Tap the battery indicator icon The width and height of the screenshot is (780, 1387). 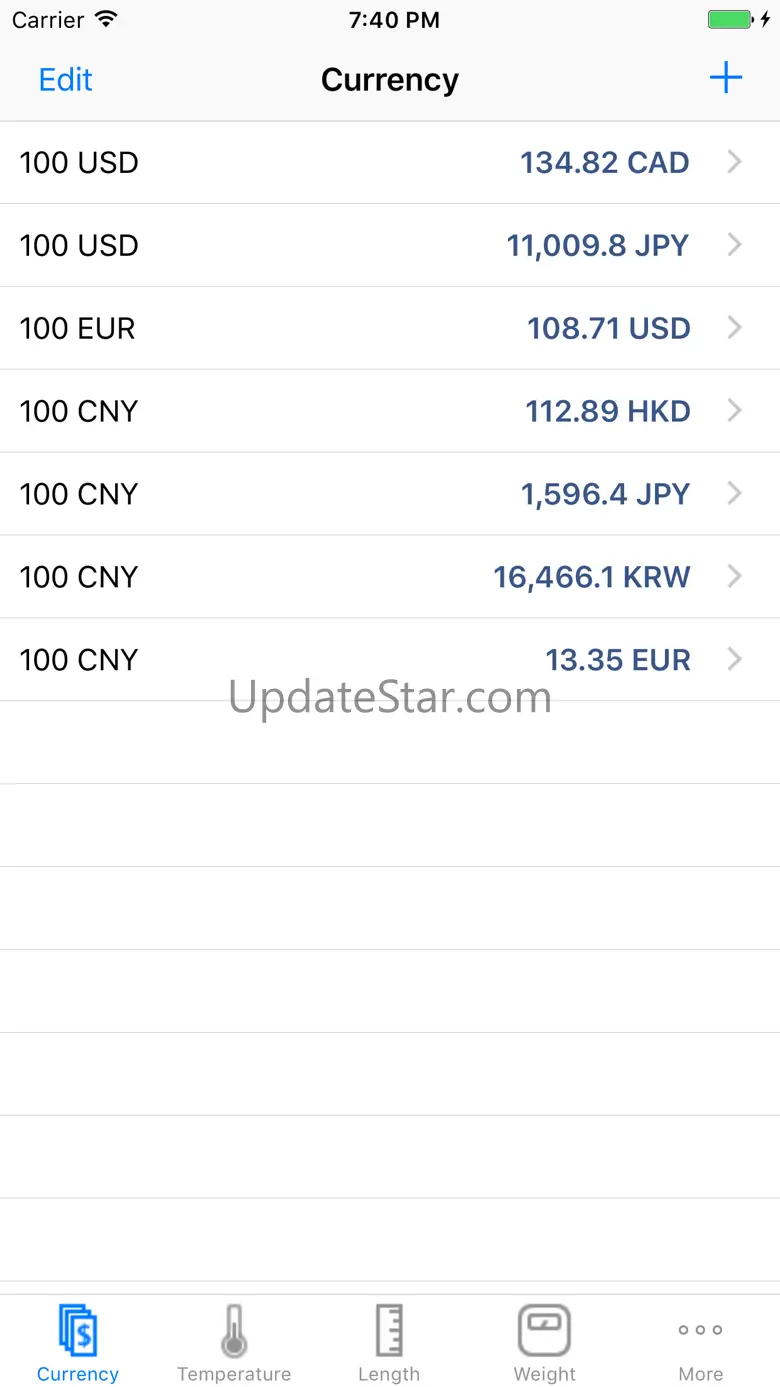[730, 20]
